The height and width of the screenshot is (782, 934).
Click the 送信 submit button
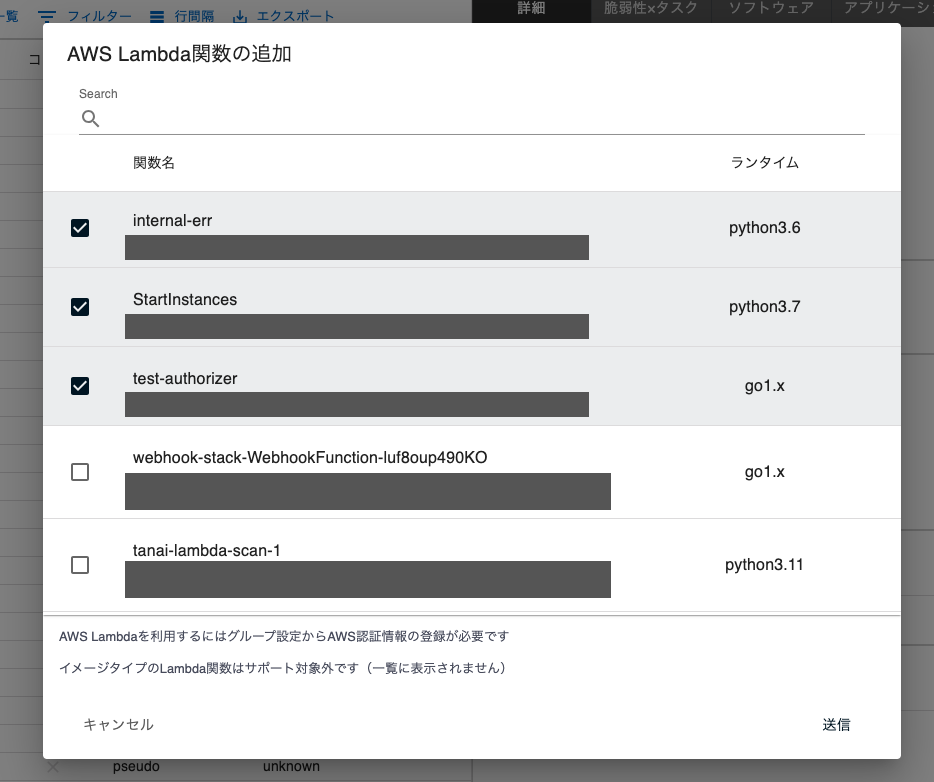click(x=836, y=724)
